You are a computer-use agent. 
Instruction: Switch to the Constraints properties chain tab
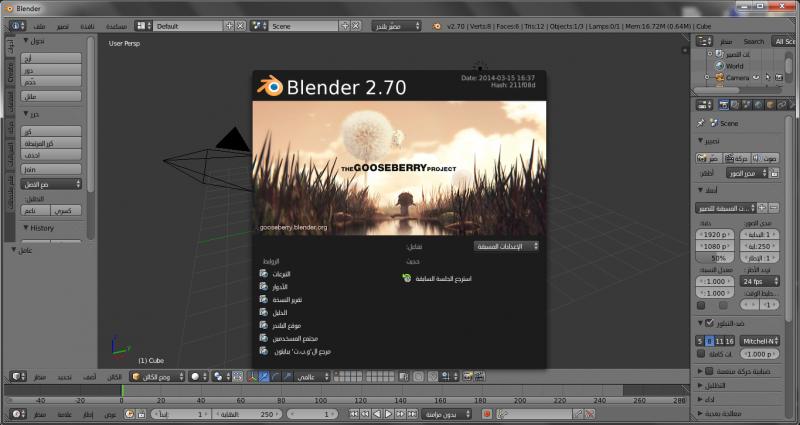[781, 105]
